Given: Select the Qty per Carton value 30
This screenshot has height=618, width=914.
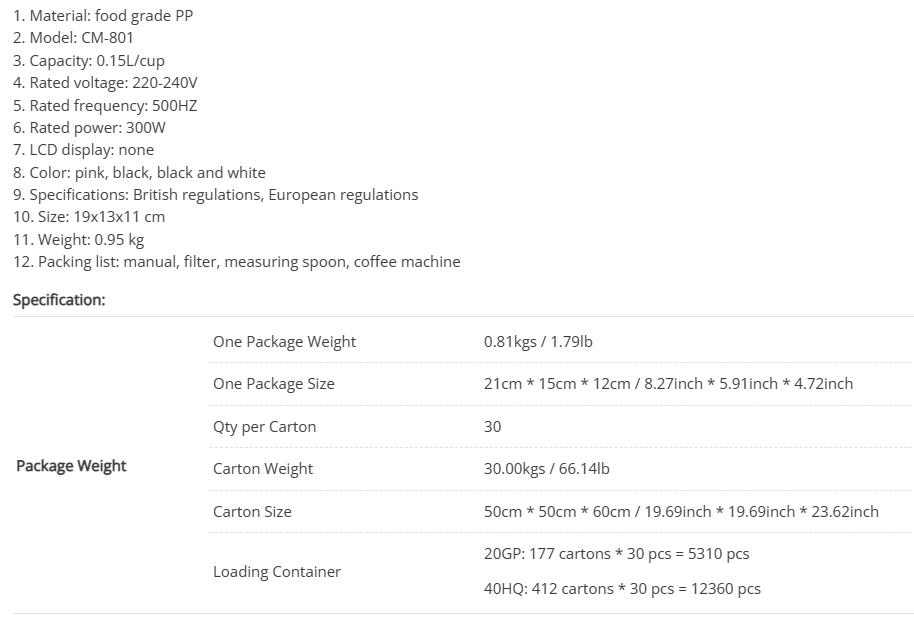Looking at the screenshot, I should point(493,427).
